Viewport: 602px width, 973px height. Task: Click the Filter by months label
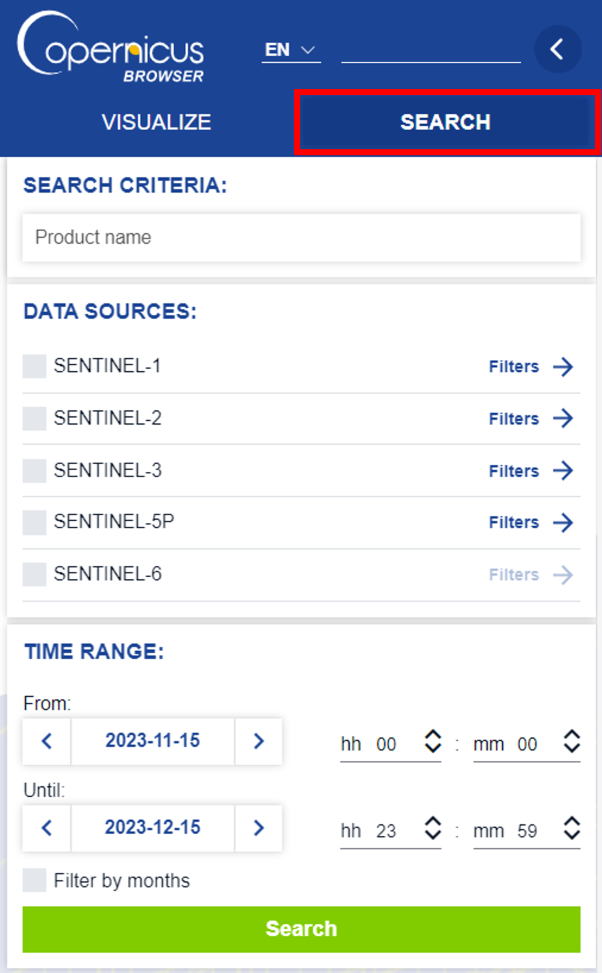click(122, 881)
